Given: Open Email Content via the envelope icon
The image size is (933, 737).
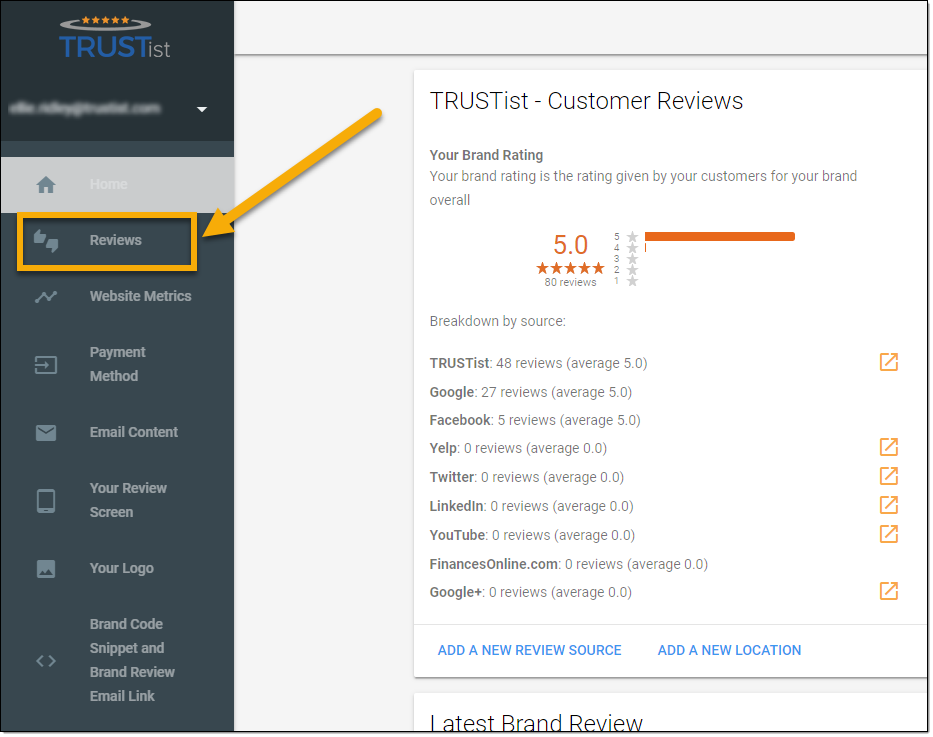Looking at the screenshot, I should [45, 431].
